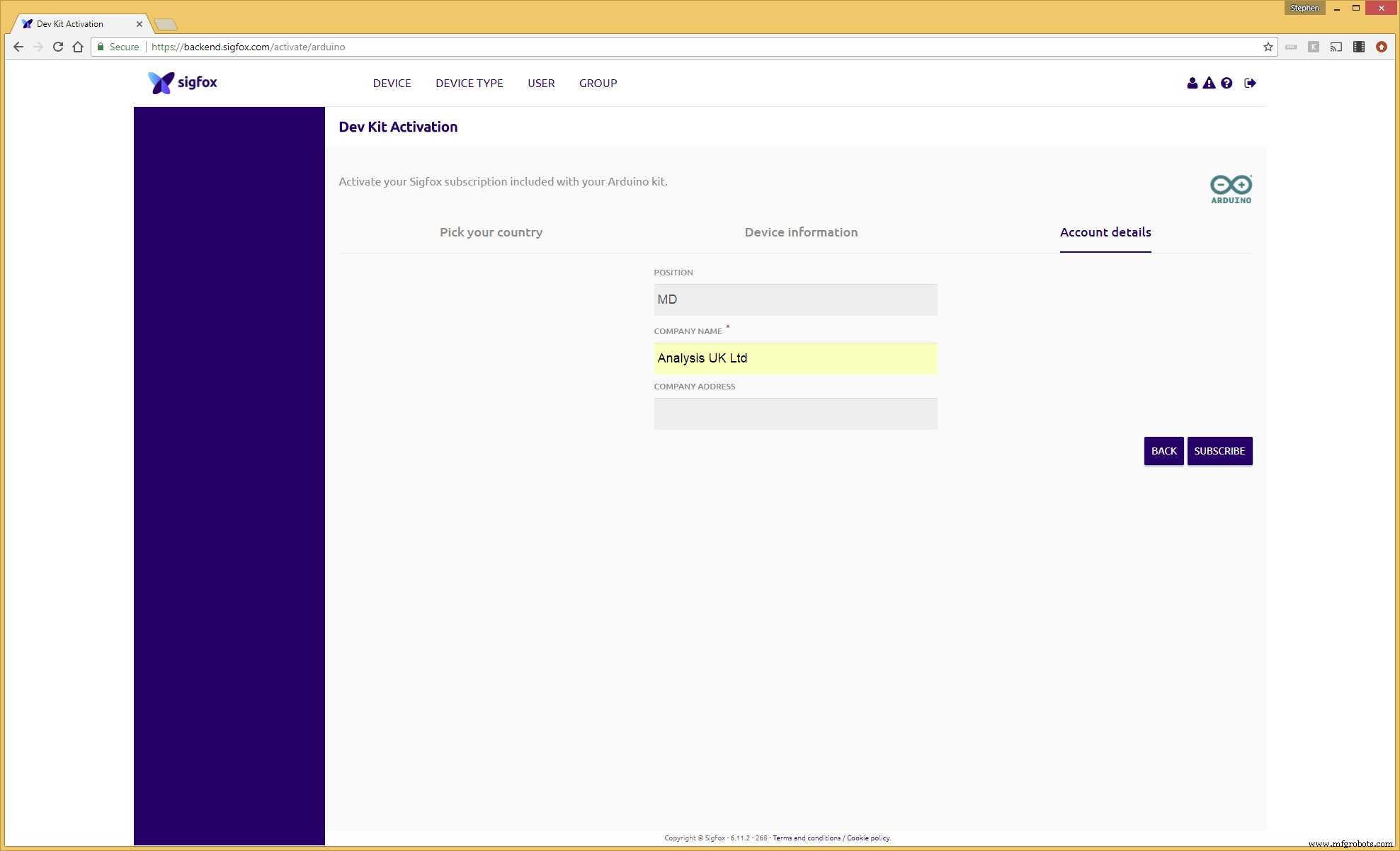
Task: Click the Chrome cast extension icon
Action: click(x=1336, y=47)
